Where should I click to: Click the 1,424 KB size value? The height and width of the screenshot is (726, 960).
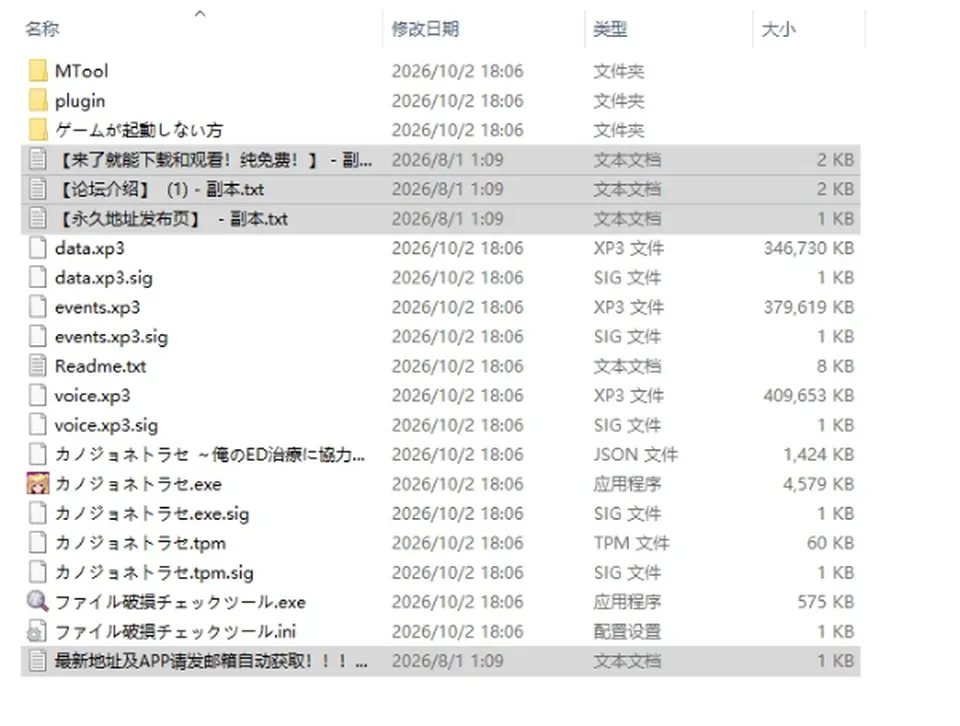point(819,454)
